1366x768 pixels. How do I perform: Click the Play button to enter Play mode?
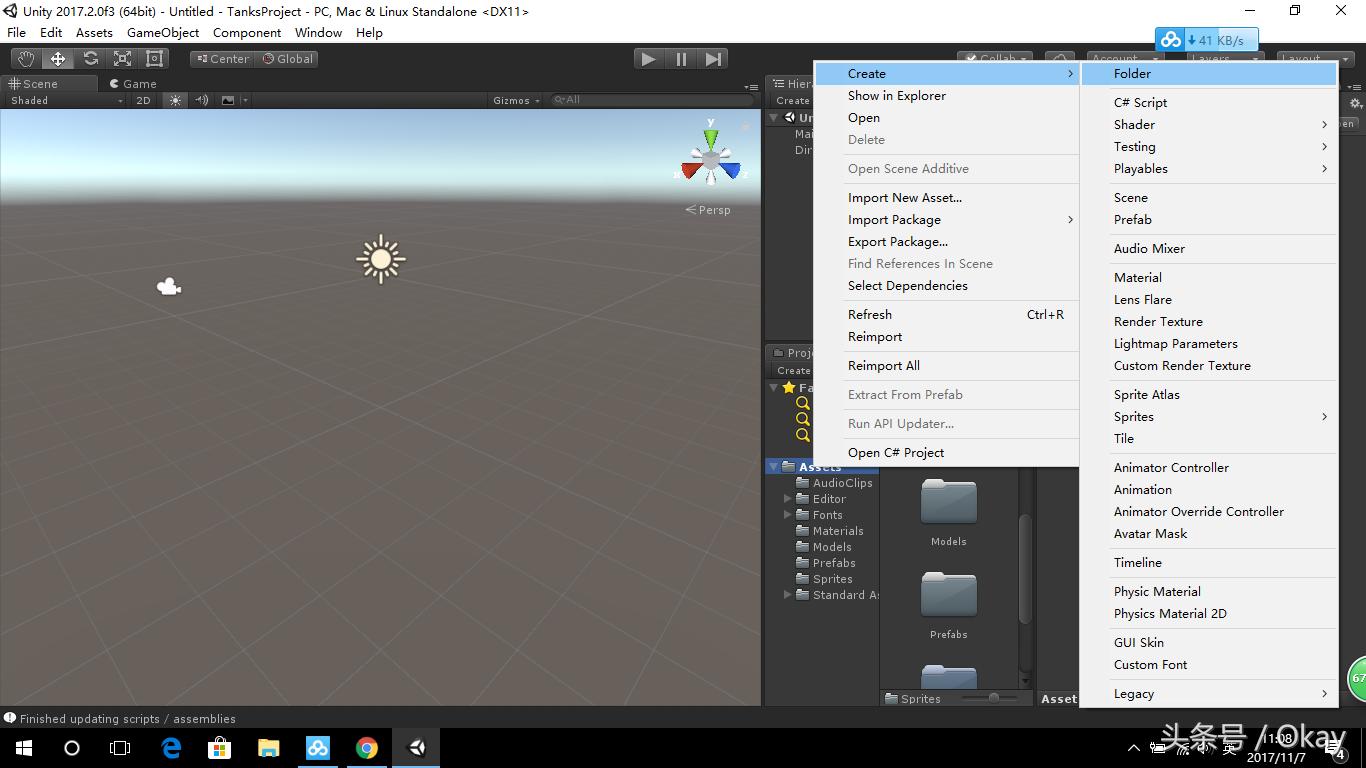648,58
